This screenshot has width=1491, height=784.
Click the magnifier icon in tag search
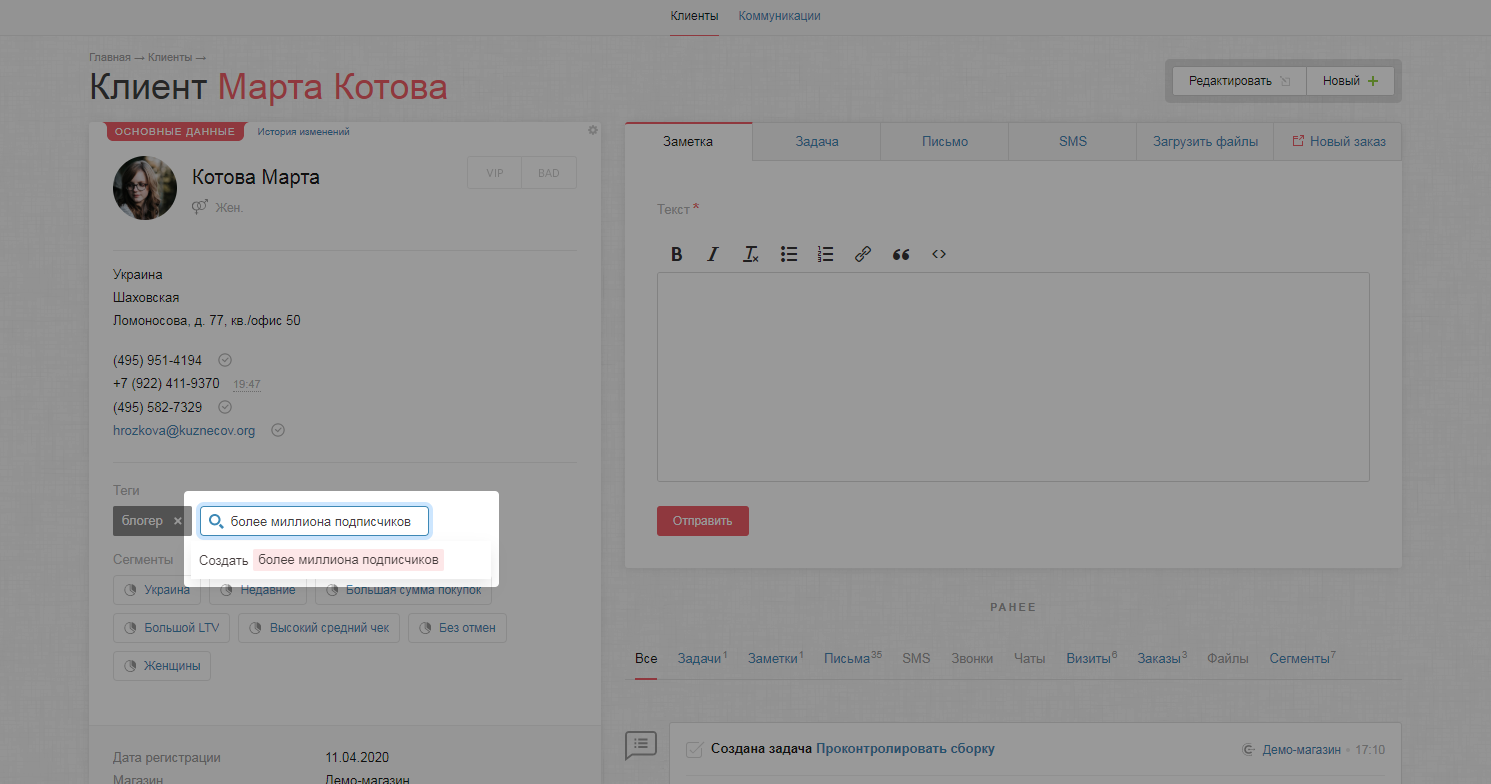pos(215,521)
